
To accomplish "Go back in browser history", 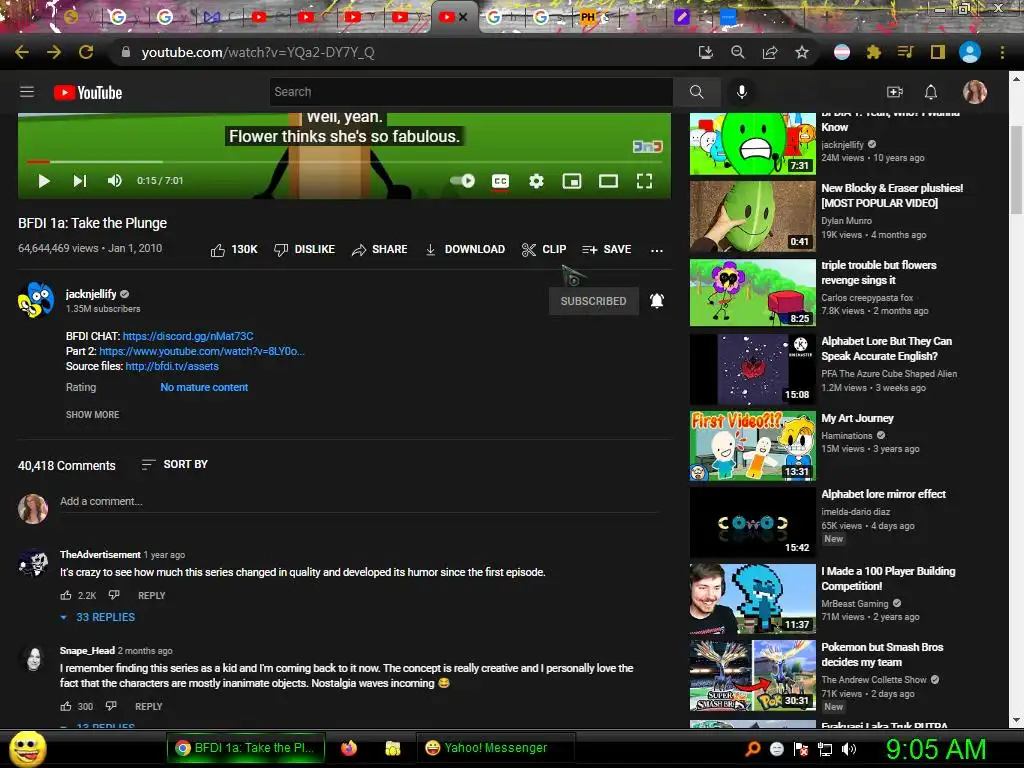I will coord(22,52).
